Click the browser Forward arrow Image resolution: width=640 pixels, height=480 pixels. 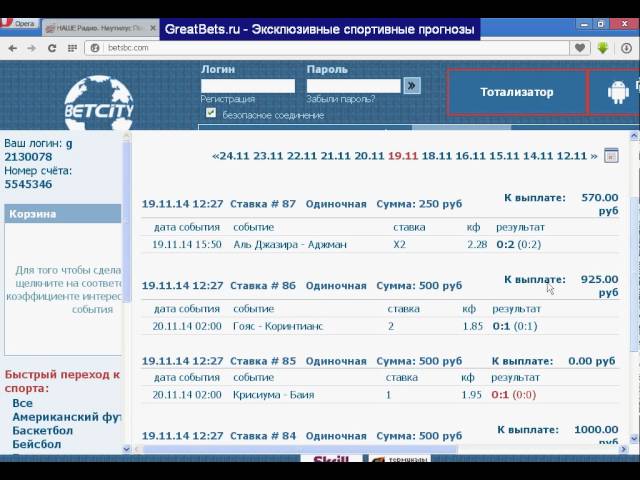(x=31, y=48)
